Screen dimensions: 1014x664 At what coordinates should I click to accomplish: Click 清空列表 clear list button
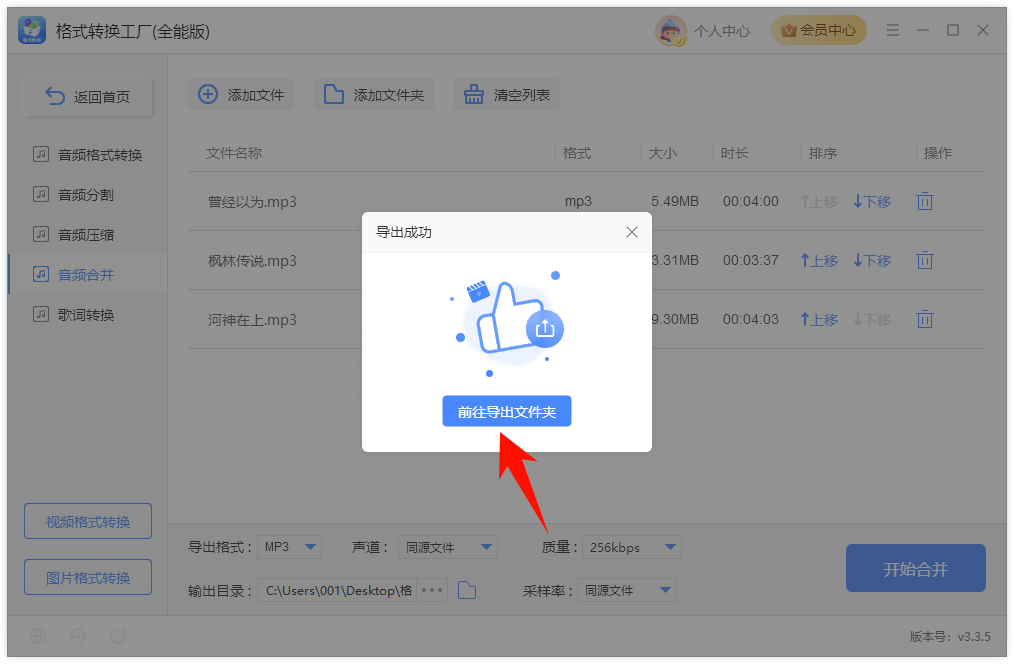coord(507,95)
